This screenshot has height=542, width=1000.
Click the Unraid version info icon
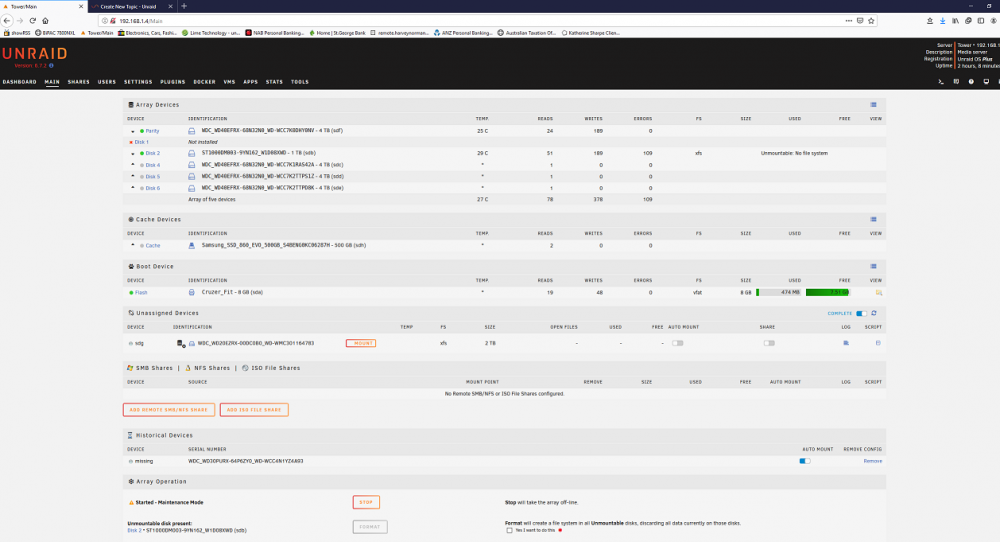52,66
